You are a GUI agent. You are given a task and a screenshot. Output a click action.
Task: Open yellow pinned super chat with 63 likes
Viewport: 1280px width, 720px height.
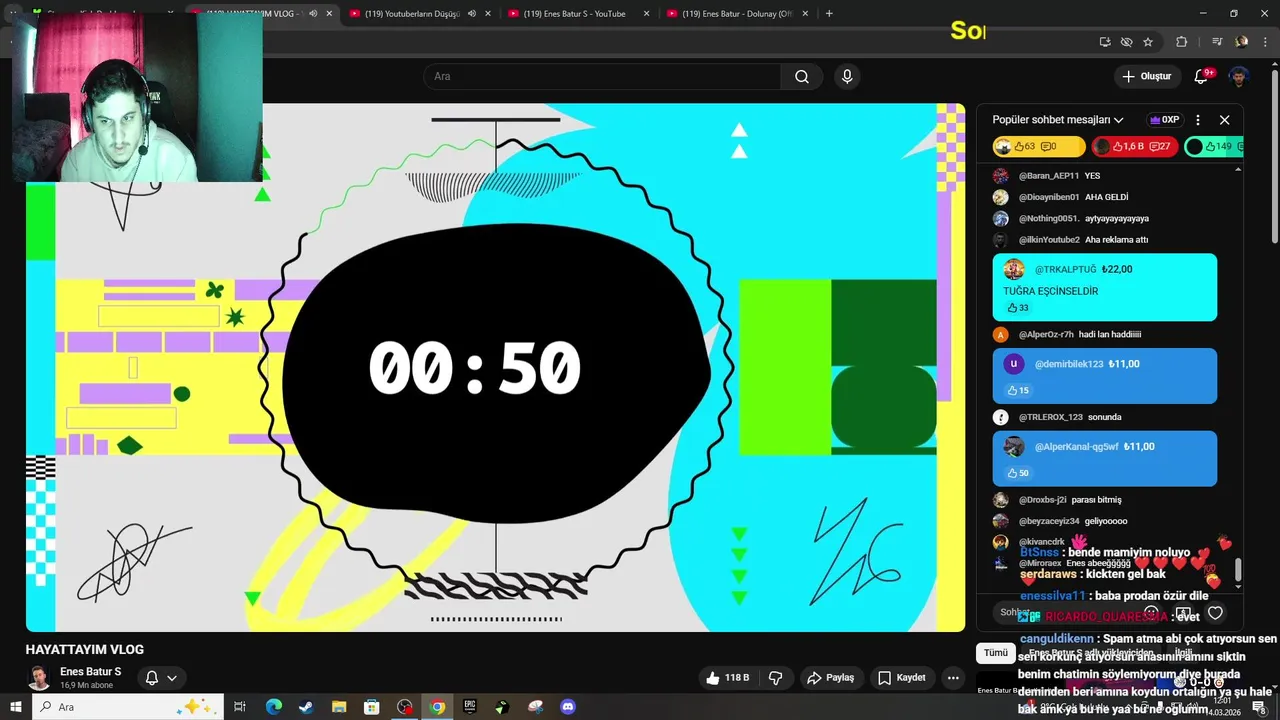pyautogui.click(x=1039, y=147)
